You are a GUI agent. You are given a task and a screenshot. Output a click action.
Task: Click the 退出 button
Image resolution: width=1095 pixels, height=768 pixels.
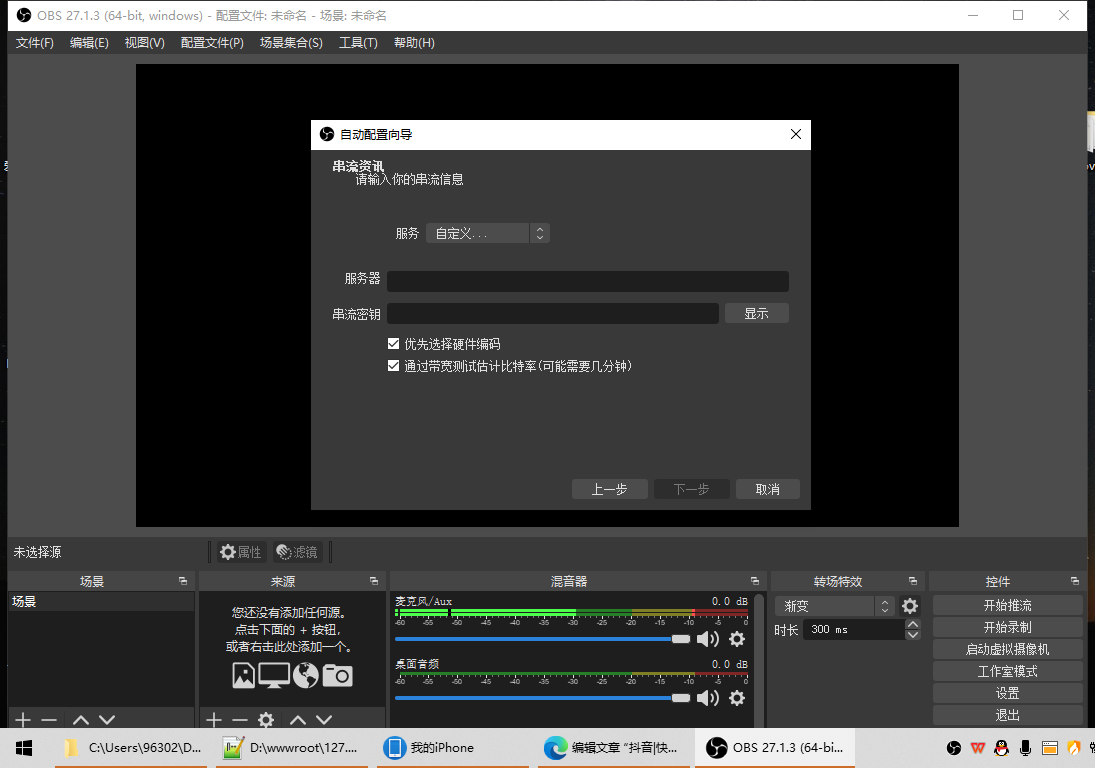pos(1007,715)
